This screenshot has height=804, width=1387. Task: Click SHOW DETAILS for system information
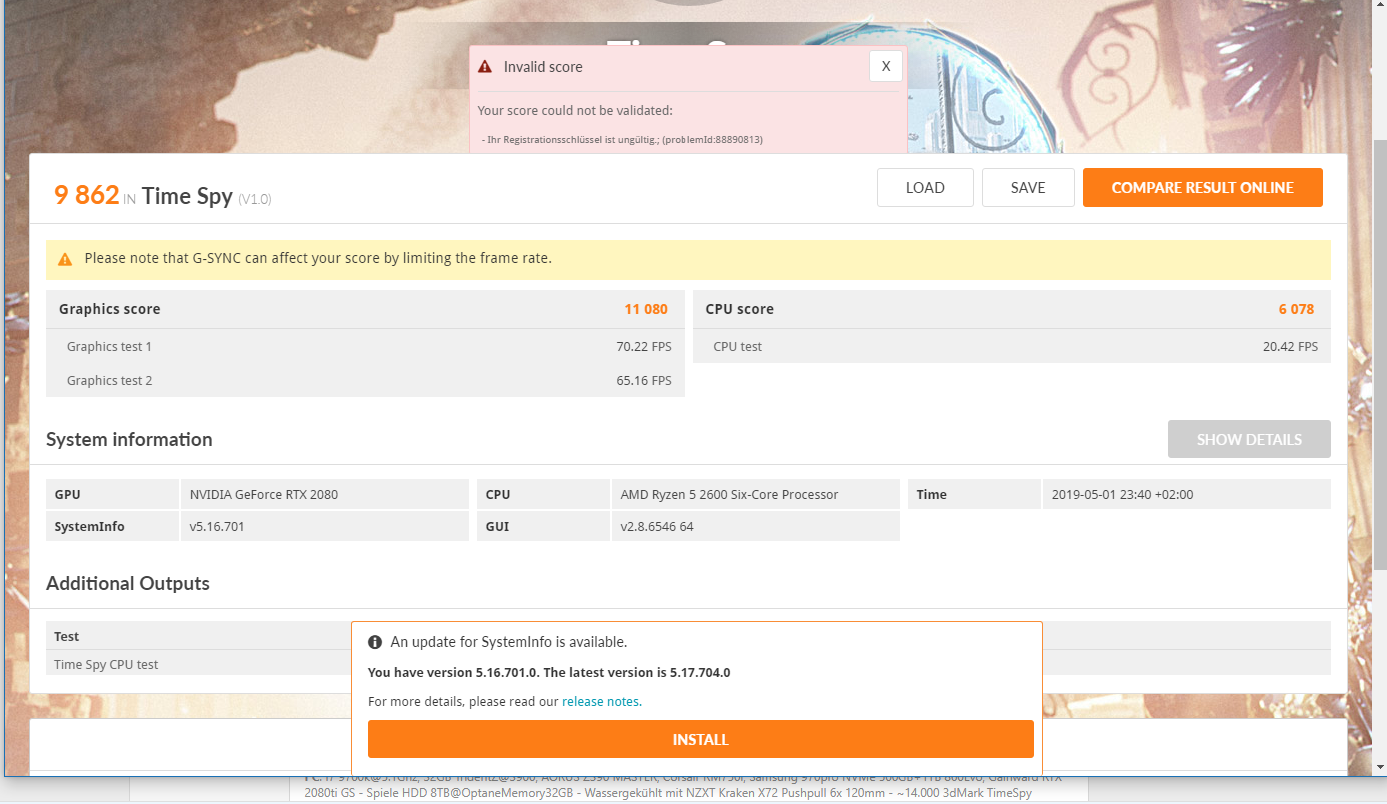tap(1249, 439)
